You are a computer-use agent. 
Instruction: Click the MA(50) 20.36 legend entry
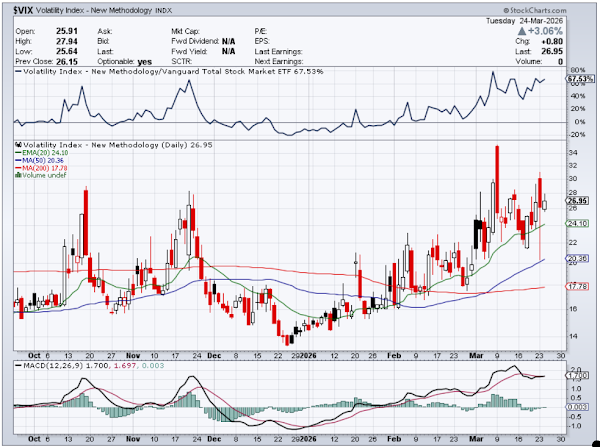(39, 160)
